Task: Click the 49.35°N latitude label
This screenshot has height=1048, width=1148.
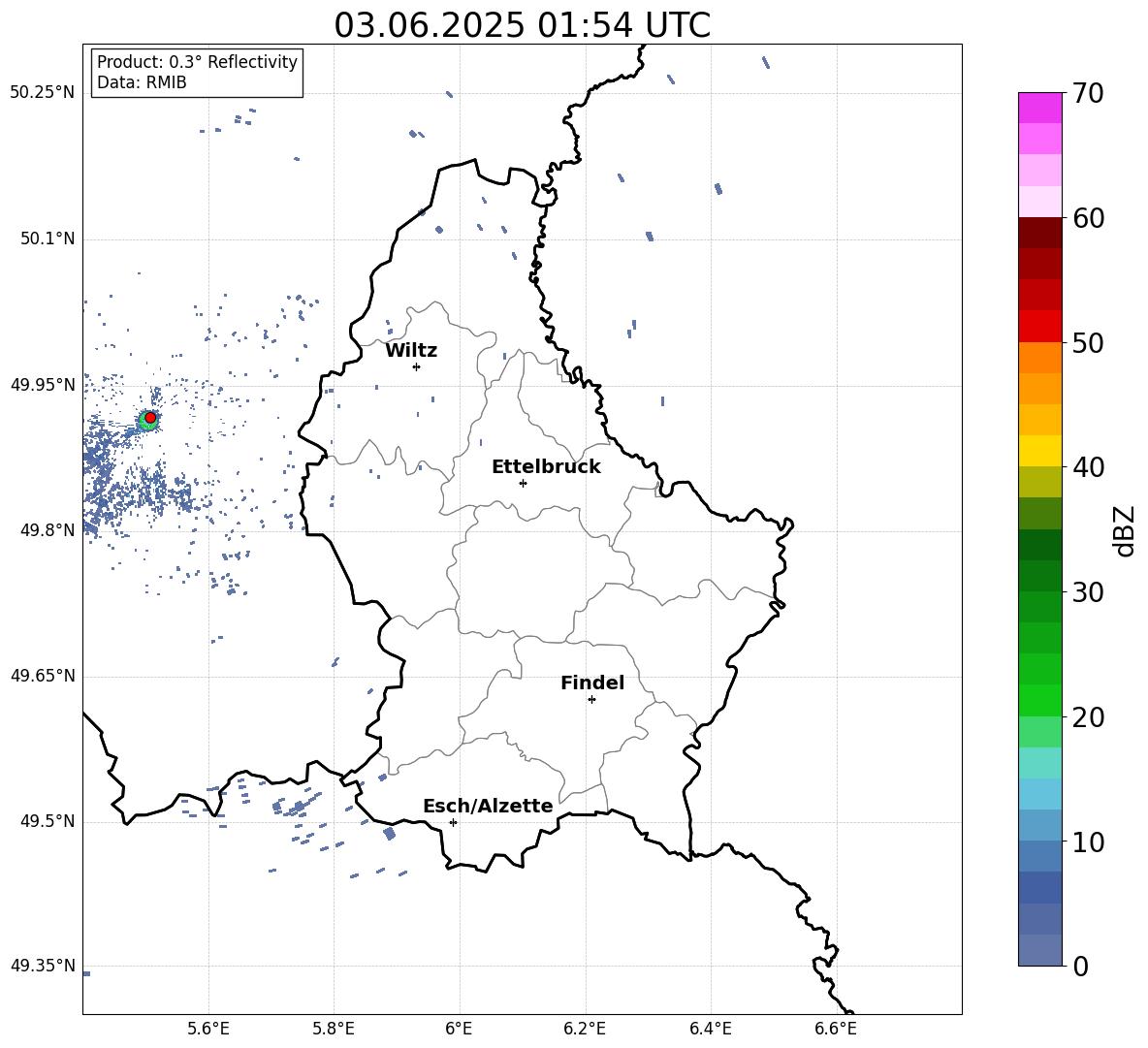Action: pos(43,967)
